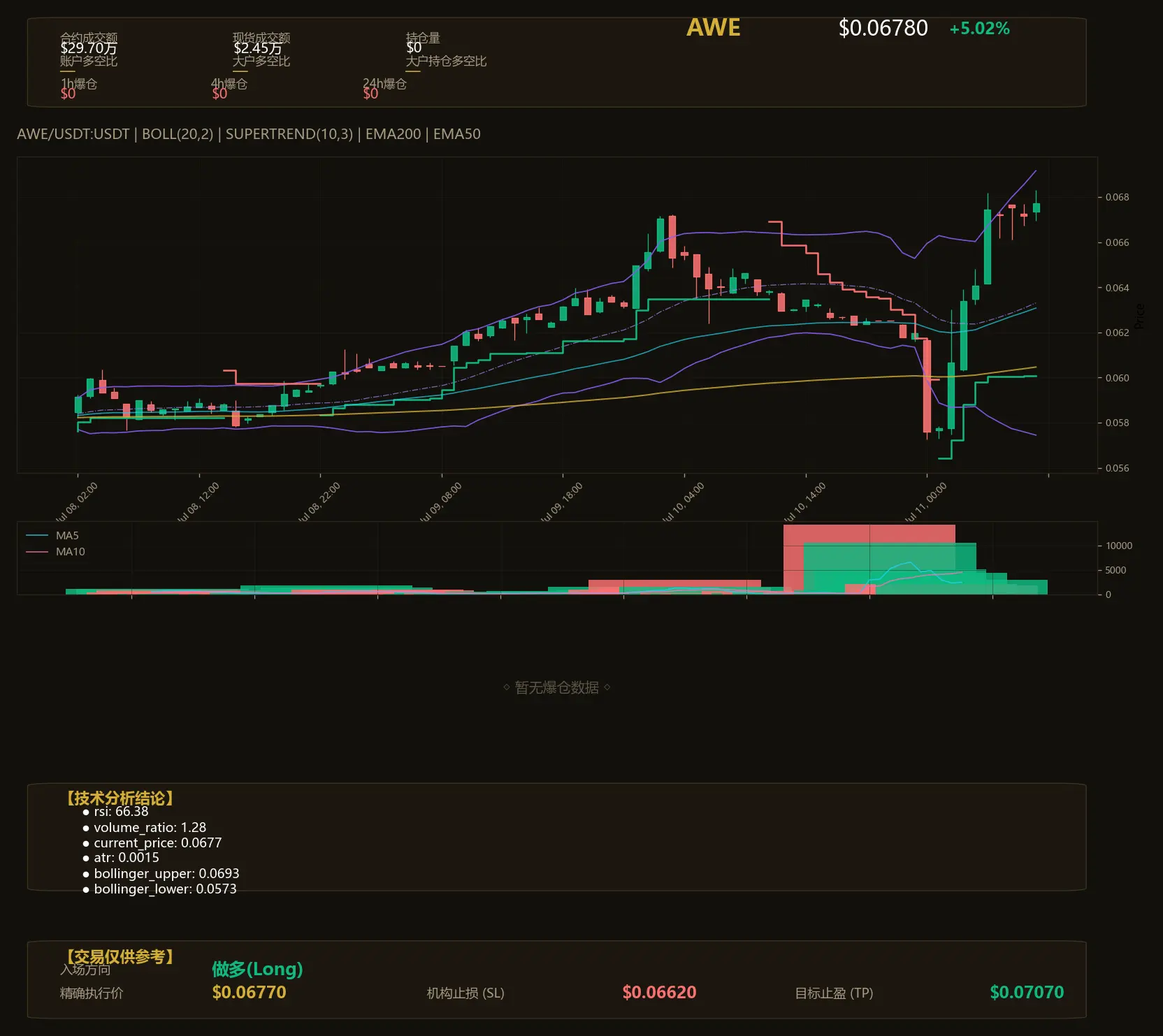
Task: Select the $29.70万 contract volume value
Action: (89, 48)
